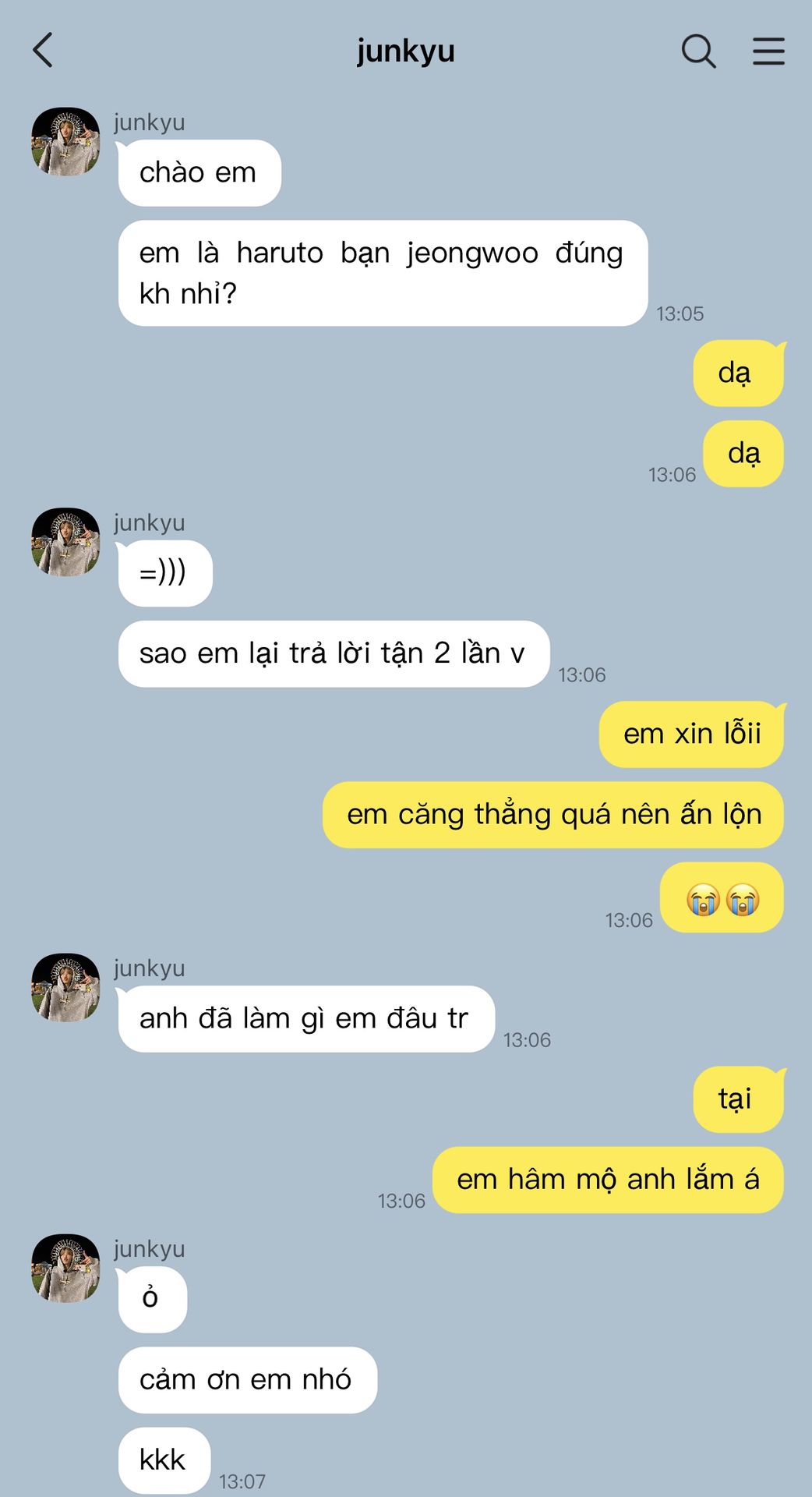
Task: Tap 'em căng thẳng quá nên ấn lộn'
Action: click(x=553, y=815)
